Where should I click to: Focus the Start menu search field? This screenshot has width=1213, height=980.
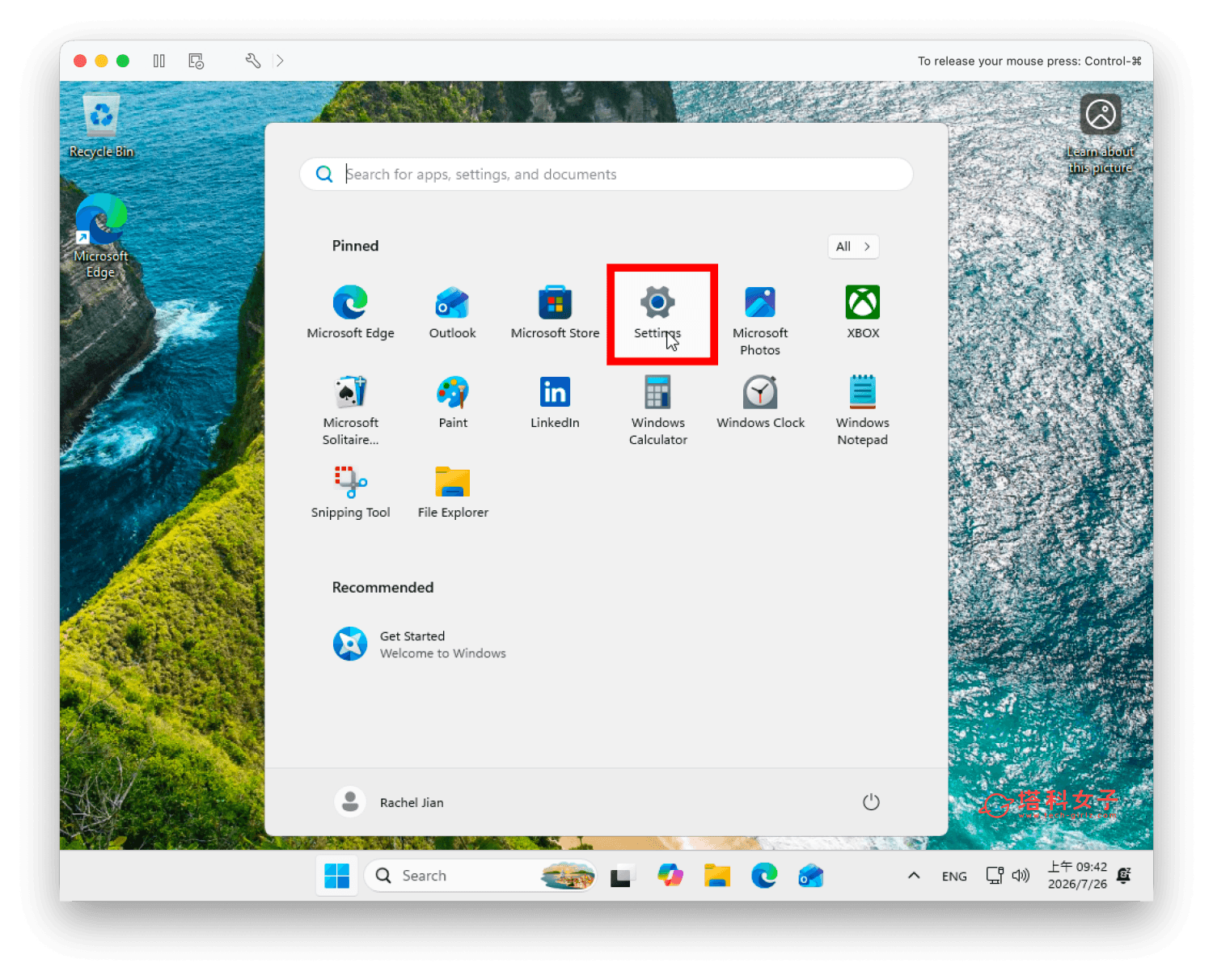click(606, 174)
